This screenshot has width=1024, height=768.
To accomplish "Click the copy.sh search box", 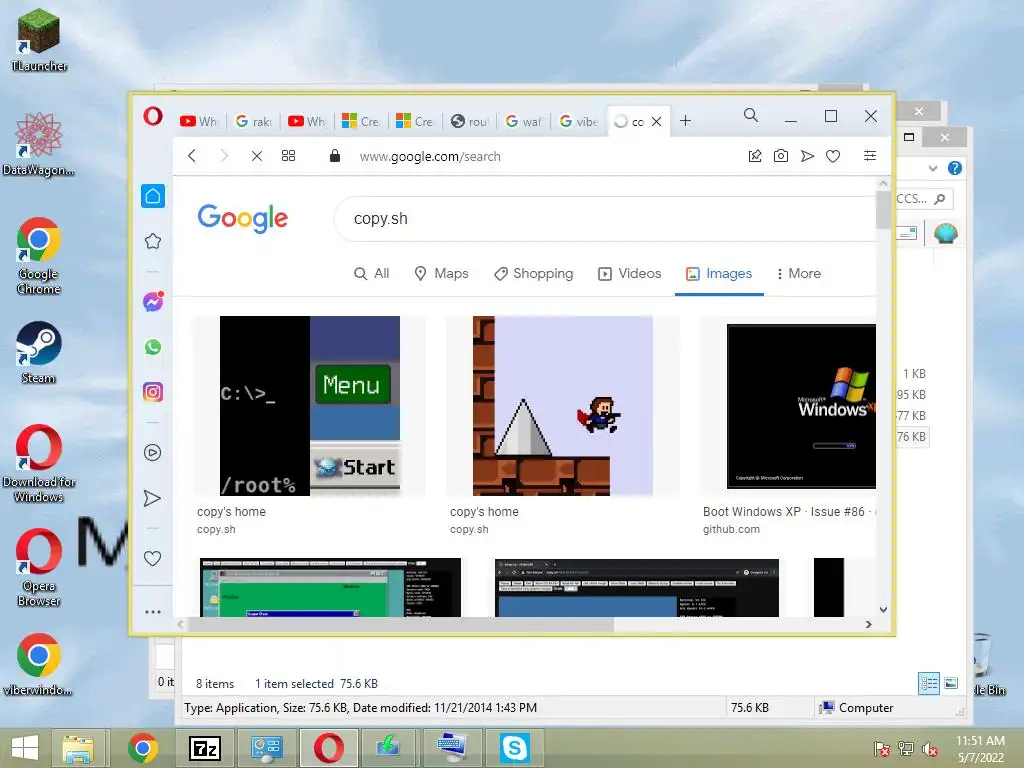I will pyautogui.click(x=604, y=219).
